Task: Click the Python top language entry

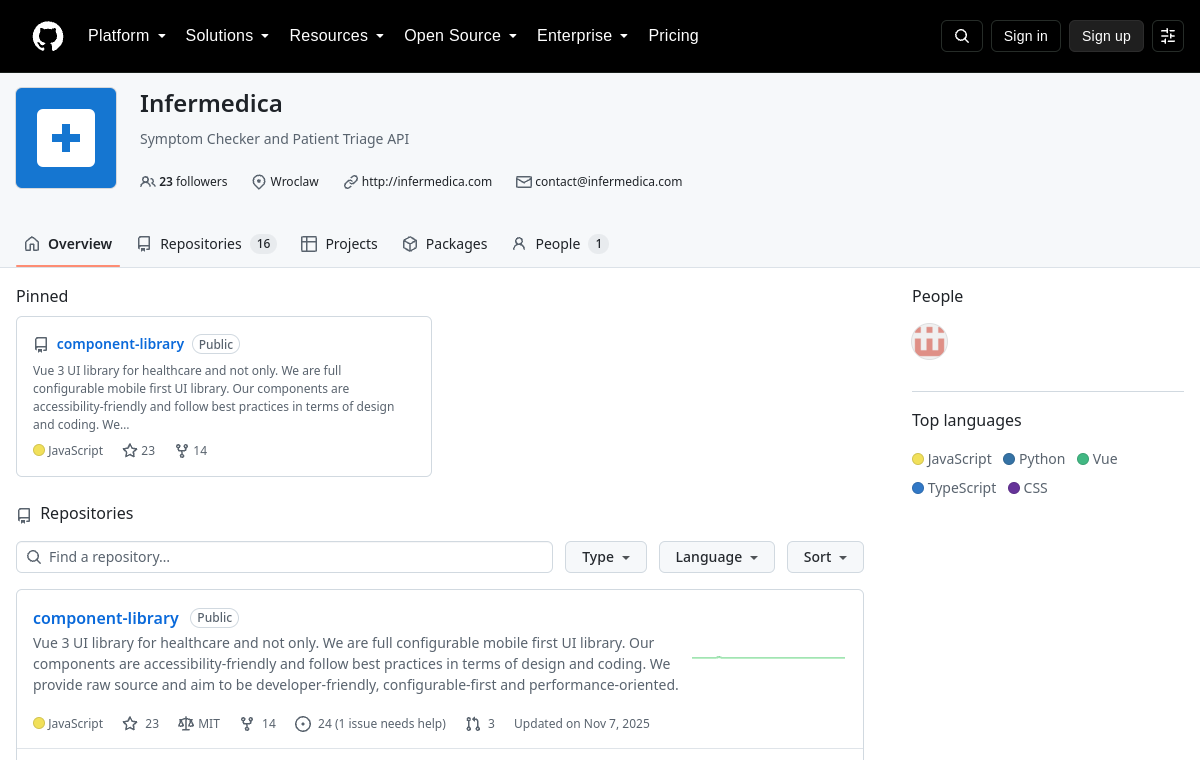Action: [x=1034, y=459]
